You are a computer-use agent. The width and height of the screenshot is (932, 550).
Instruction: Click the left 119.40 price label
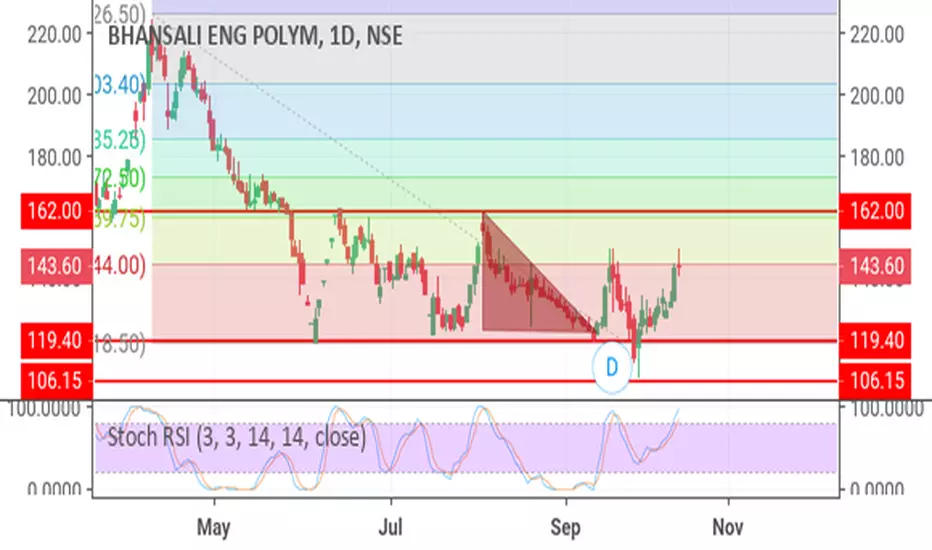click(x=56, y=341)
